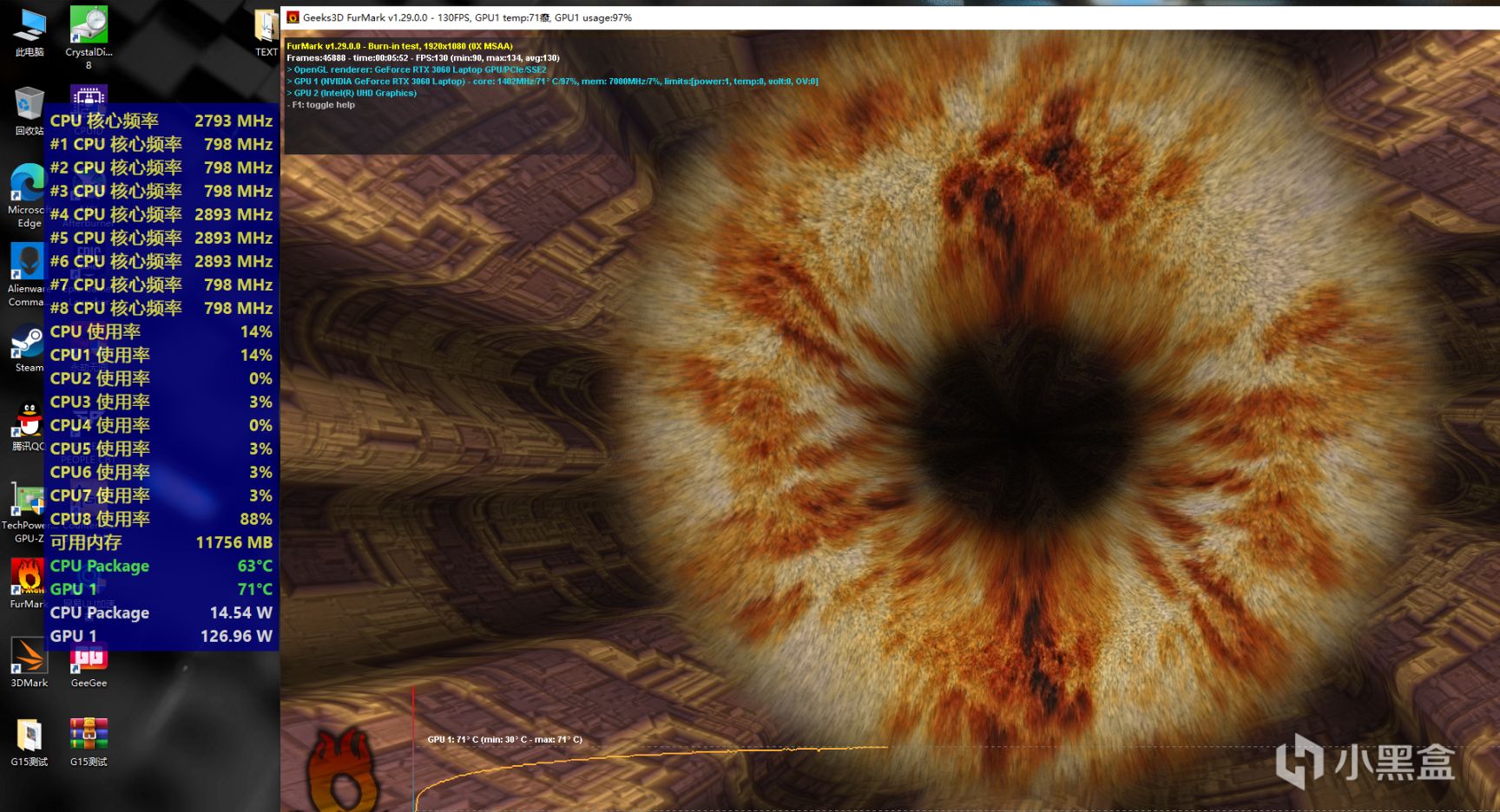Click the 'CPU7 使用率' overlay row
1500x812 pixels.
161,495
